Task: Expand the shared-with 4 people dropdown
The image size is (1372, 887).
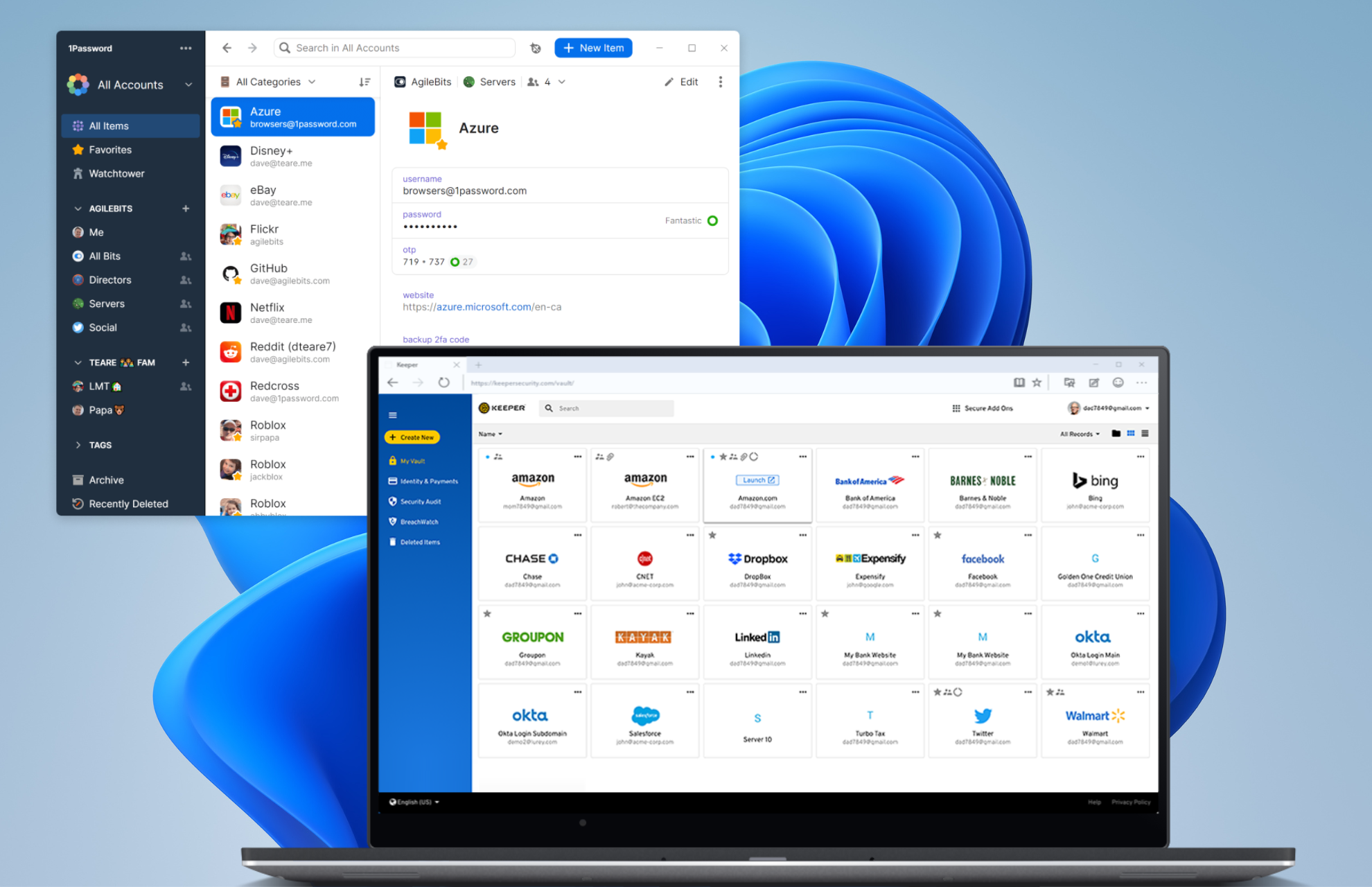Action: coord(547,82)
